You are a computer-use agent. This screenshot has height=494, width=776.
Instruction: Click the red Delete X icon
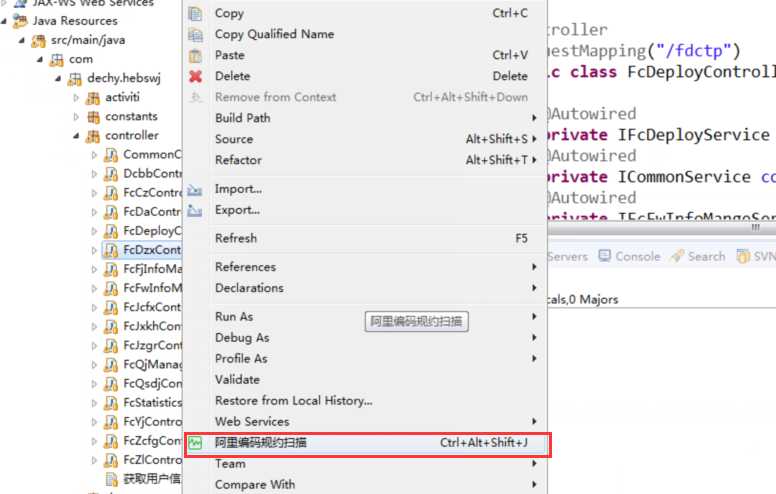(195, 76)
